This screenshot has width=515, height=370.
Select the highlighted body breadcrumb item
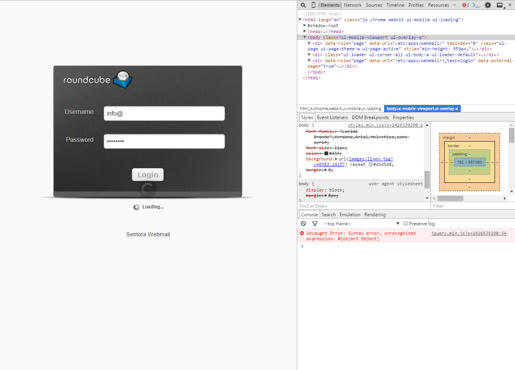point(422,109)
